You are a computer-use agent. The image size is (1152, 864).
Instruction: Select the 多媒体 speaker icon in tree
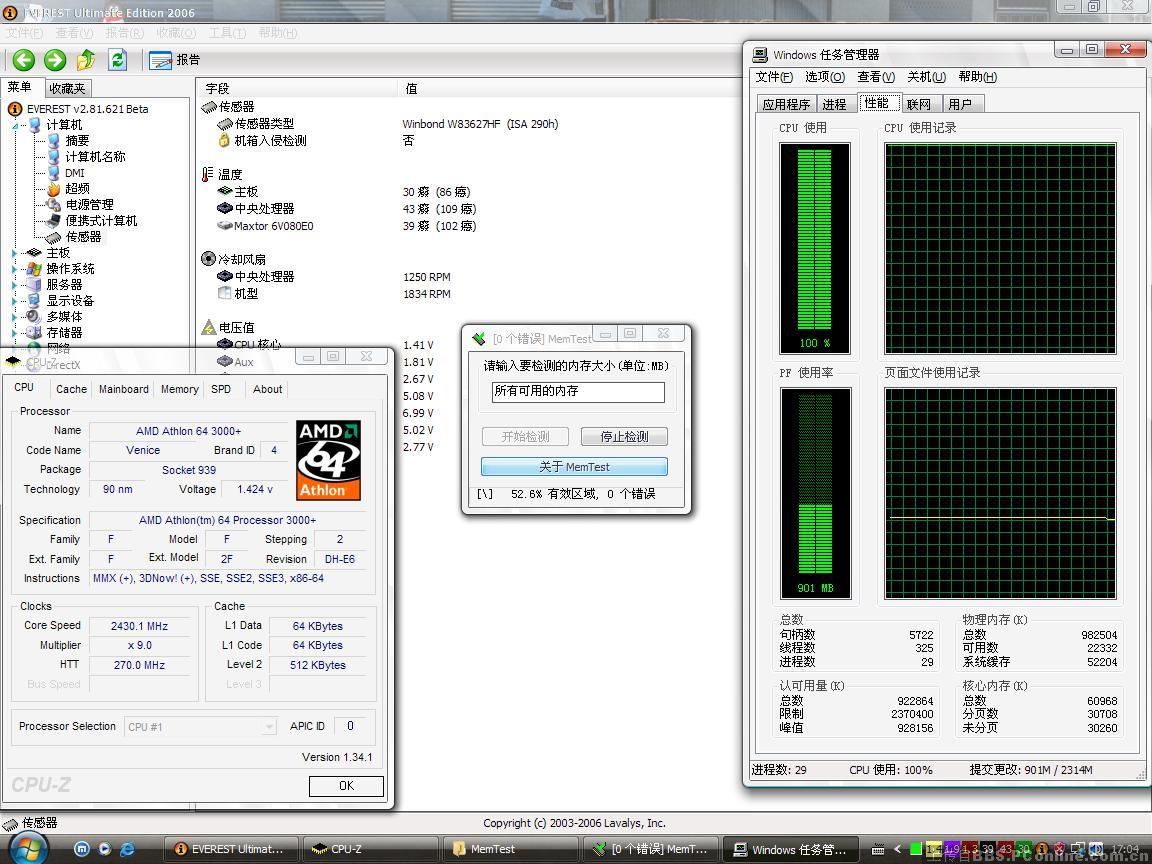tap(34, 317)
